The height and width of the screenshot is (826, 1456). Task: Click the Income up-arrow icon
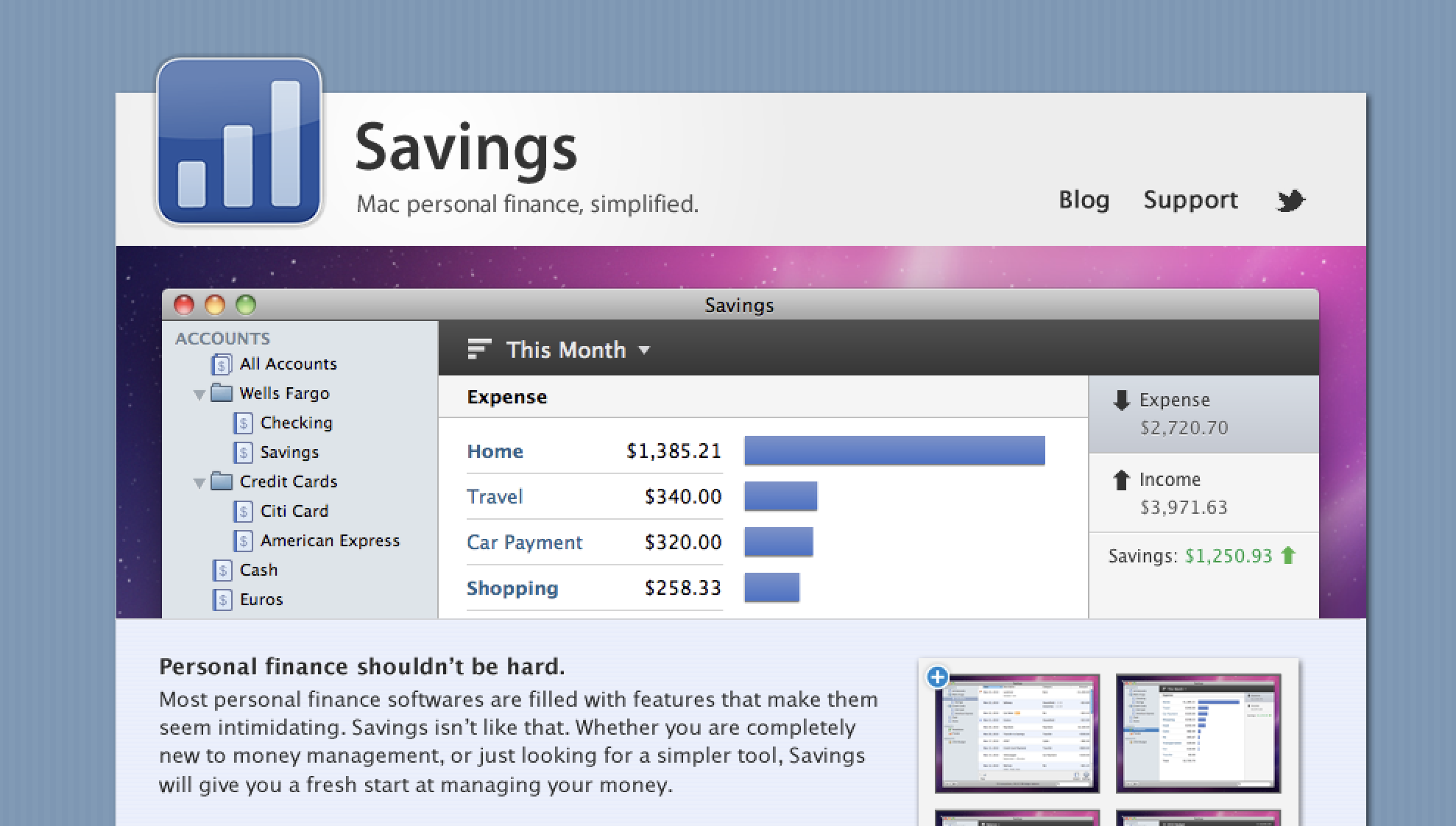point(1121,480)
